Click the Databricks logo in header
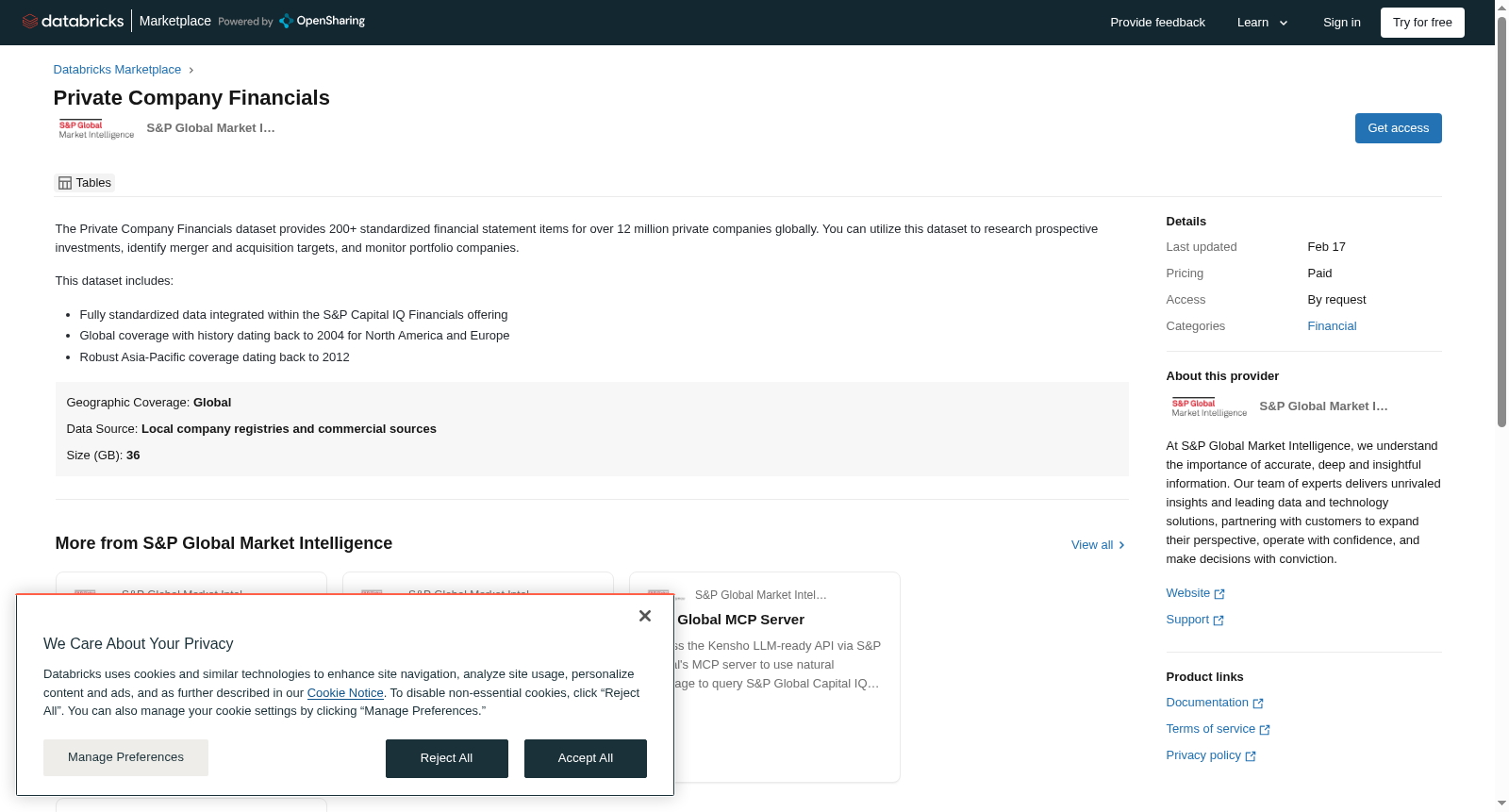Screen dimensions: 1509x812 coord(73,21)
